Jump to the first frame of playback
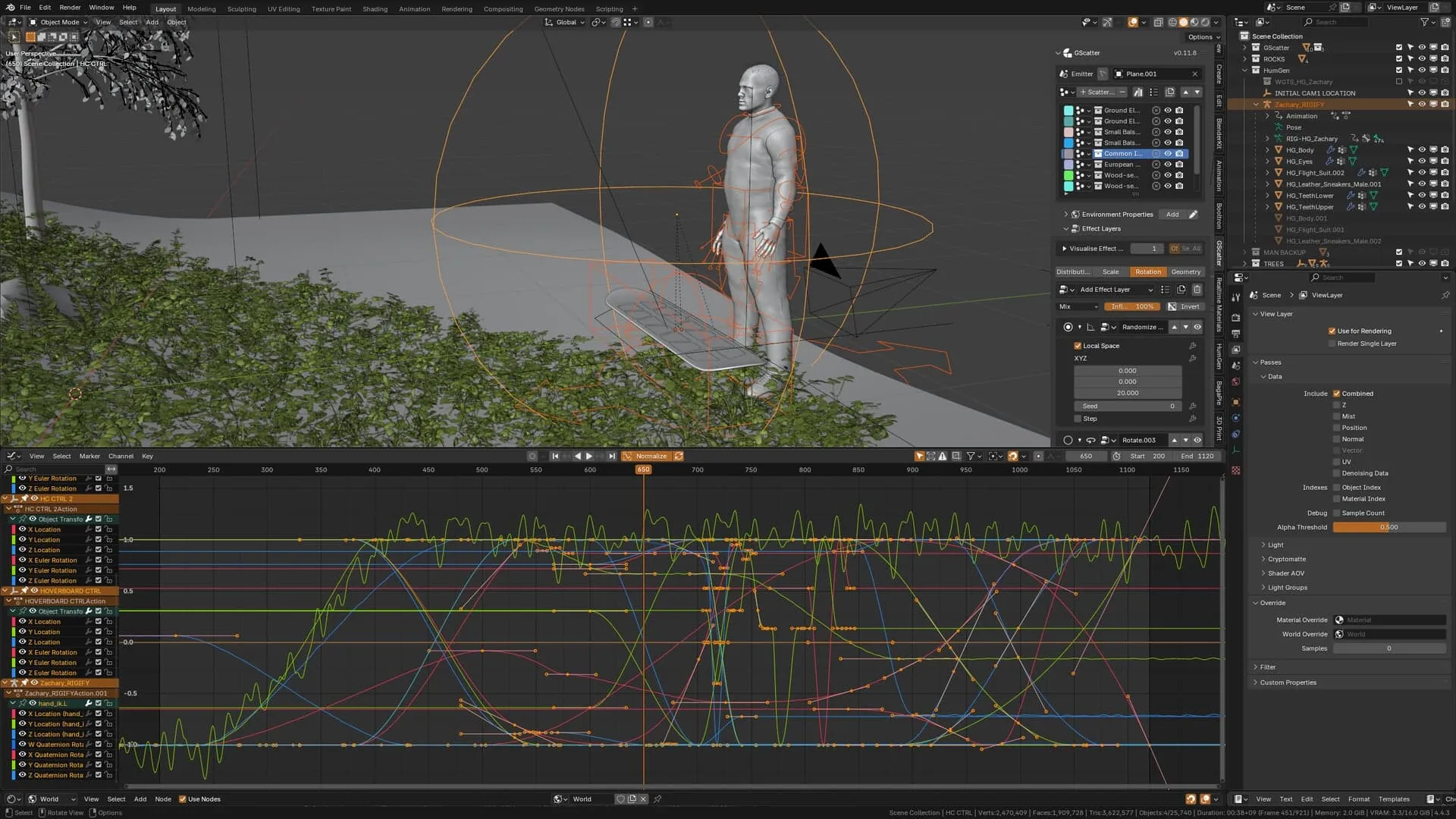This screenshot has width=1456, height=819. click(555, 456)
